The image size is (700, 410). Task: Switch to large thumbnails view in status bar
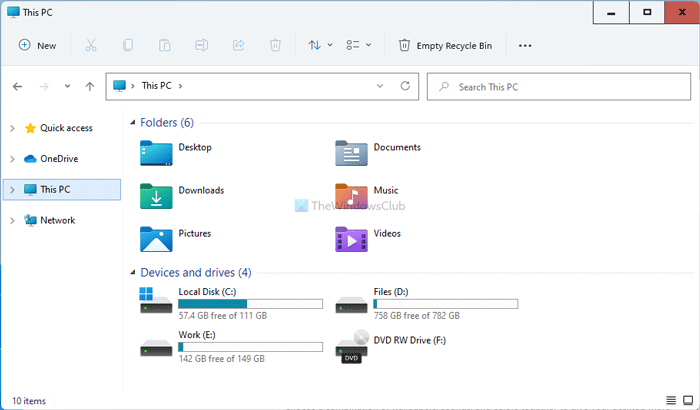[x=687, y=400]
